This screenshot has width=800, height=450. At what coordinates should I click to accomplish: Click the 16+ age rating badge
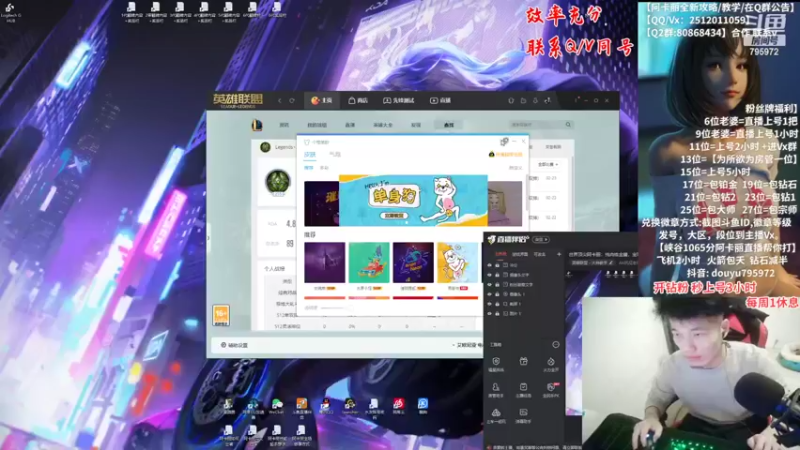pos(221,315)
